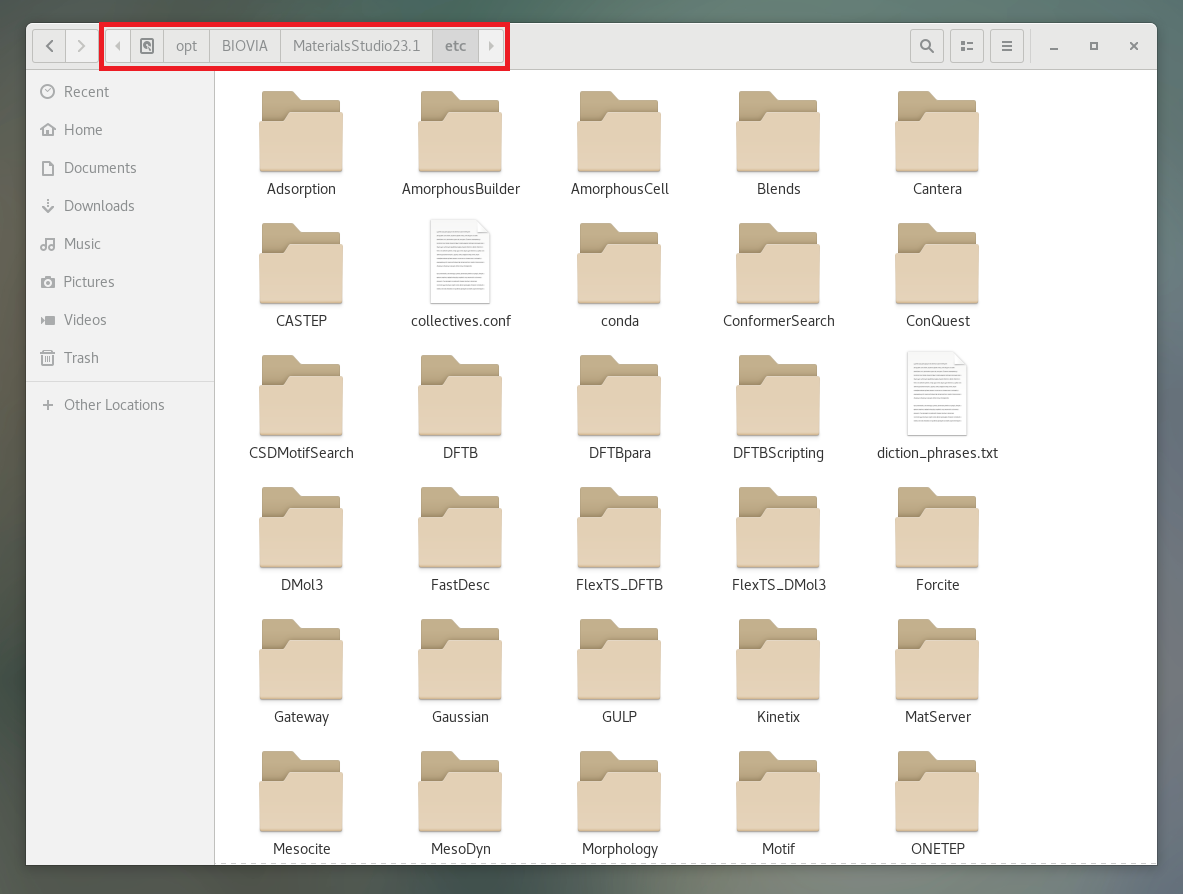Select the collectives.conf file icon
This screenshot has width=1183, height=894.
[x=460, y=262]
